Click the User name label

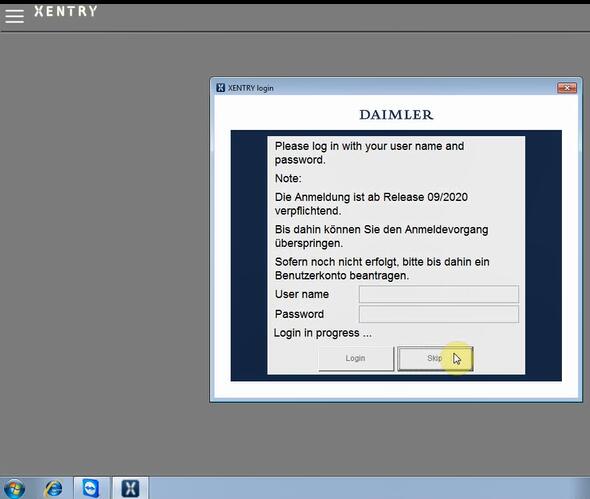click(302, 294)
